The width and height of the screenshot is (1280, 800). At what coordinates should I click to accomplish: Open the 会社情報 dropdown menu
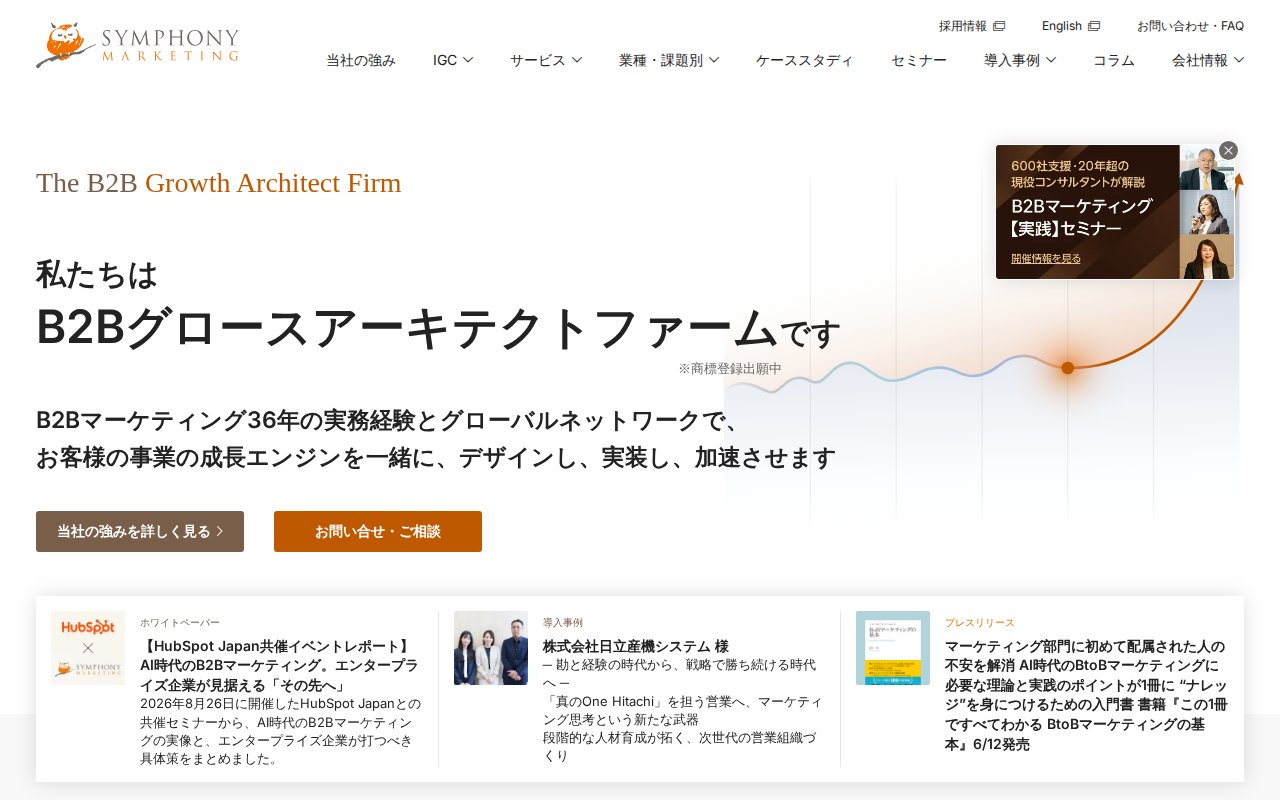pos(1208,60)
